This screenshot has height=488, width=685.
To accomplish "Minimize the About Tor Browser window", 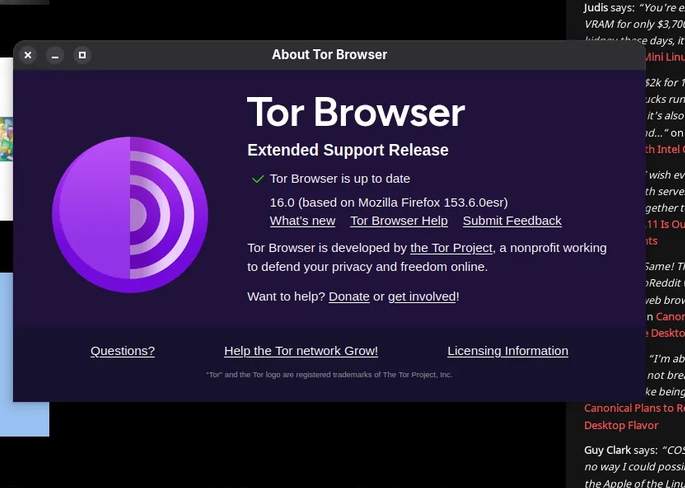I will (x=55, y=55).
